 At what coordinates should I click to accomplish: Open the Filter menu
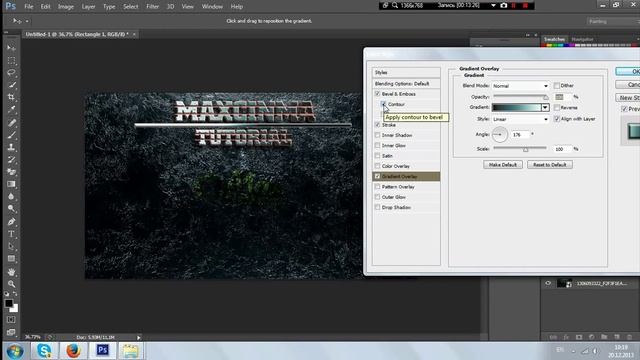[153, 7]
